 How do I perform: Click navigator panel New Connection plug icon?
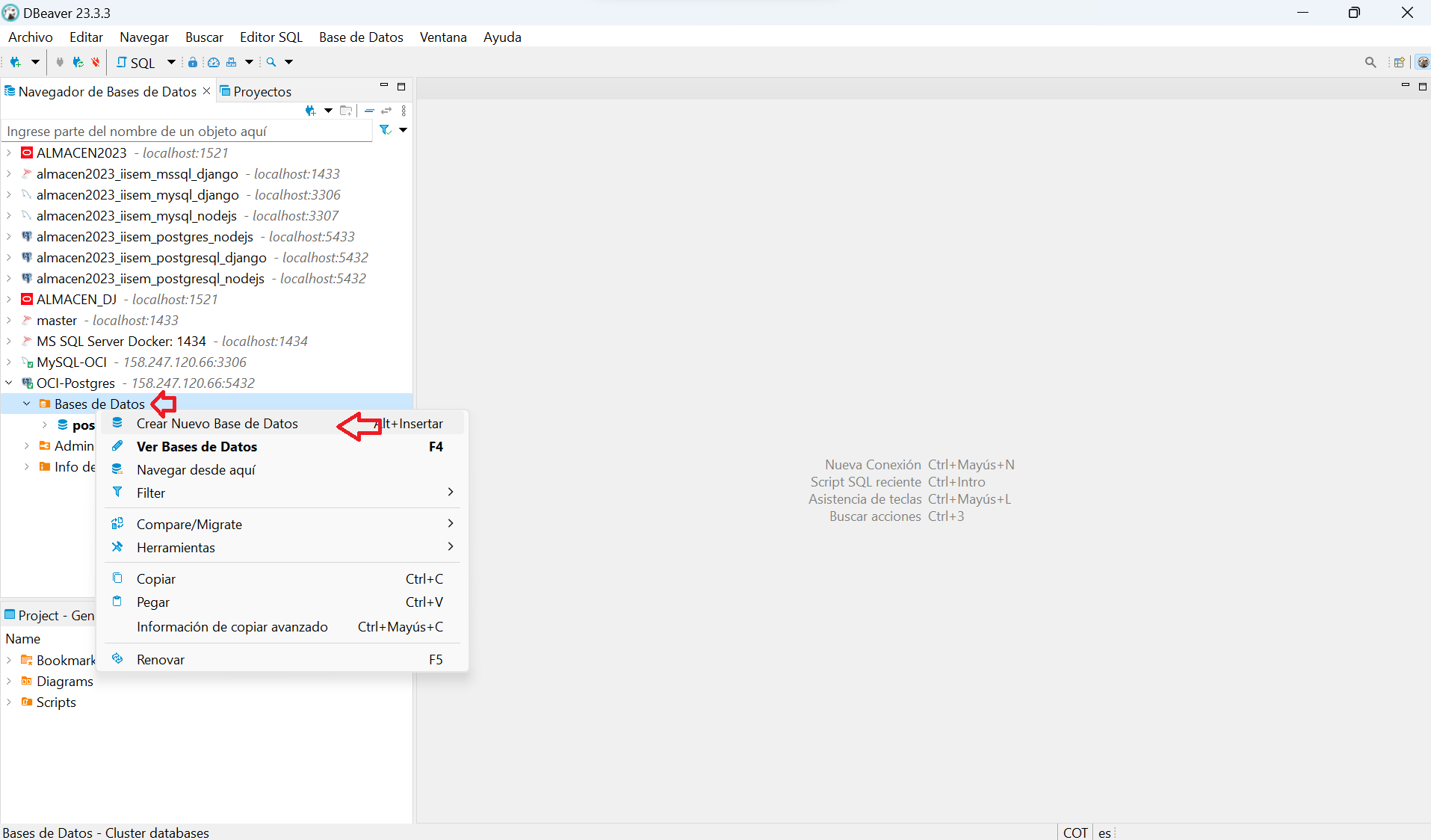[x=311, y=111]
